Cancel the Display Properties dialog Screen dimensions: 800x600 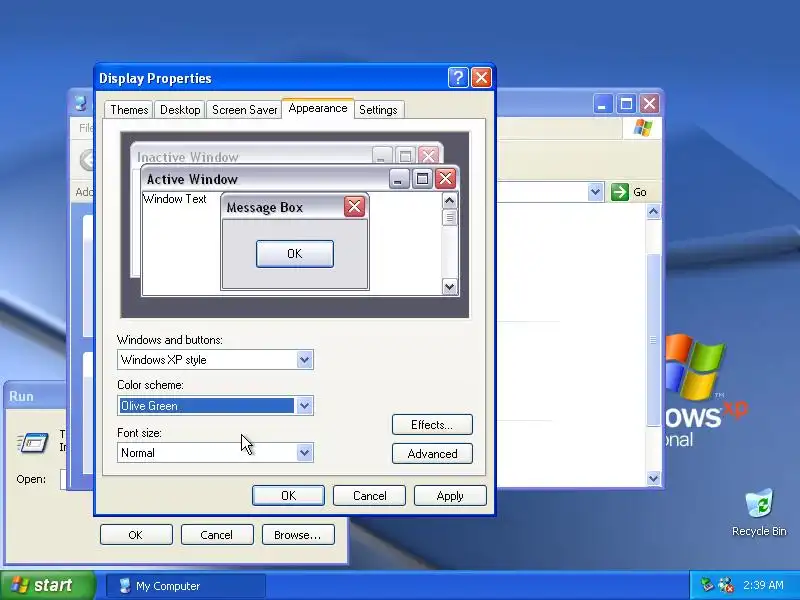click(x=369, y=495)
